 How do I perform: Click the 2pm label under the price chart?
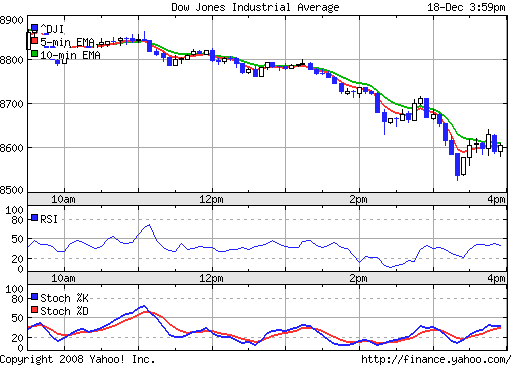[x=358, y=199]
